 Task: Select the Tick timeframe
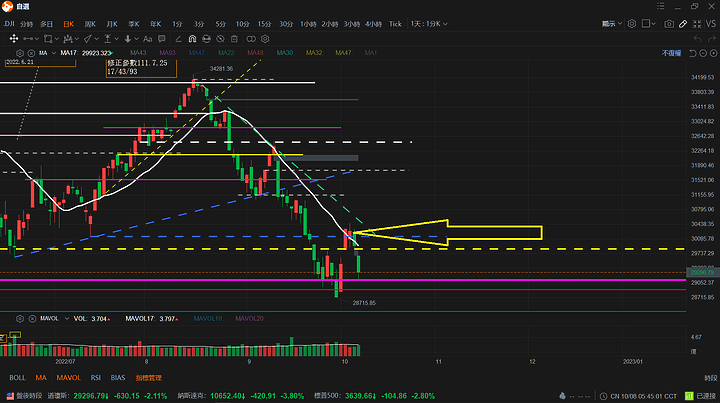[395, 24]
